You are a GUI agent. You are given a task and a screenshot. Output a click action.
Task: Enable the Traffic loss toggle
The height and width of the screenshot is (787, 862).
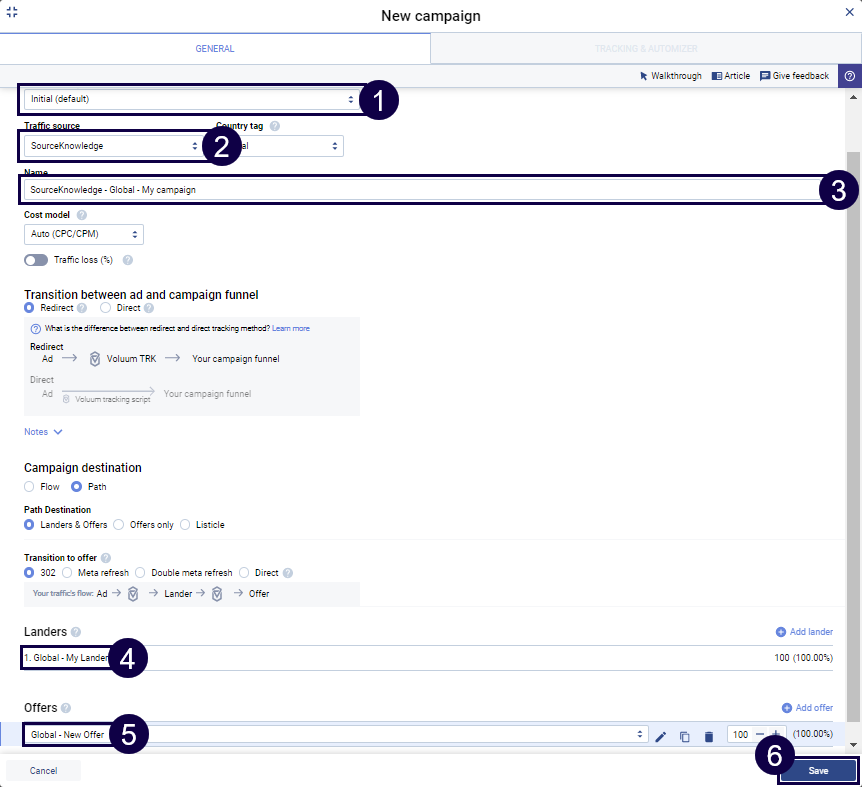pos(36,260)
